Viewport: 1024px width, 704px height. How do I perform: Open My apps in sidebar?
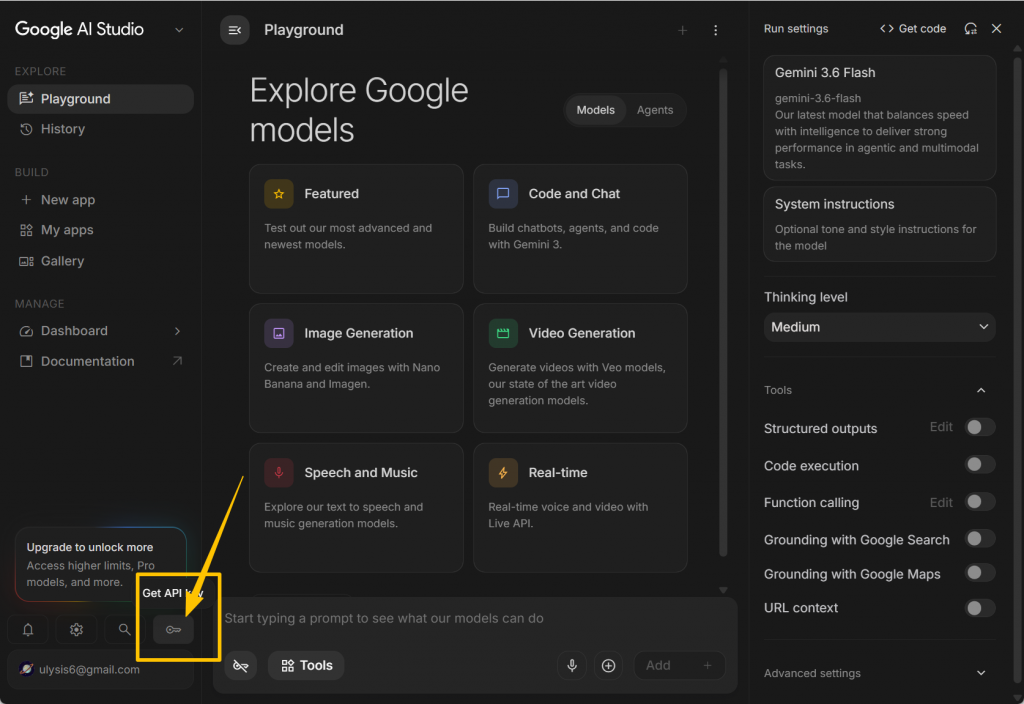pos(101,230)
